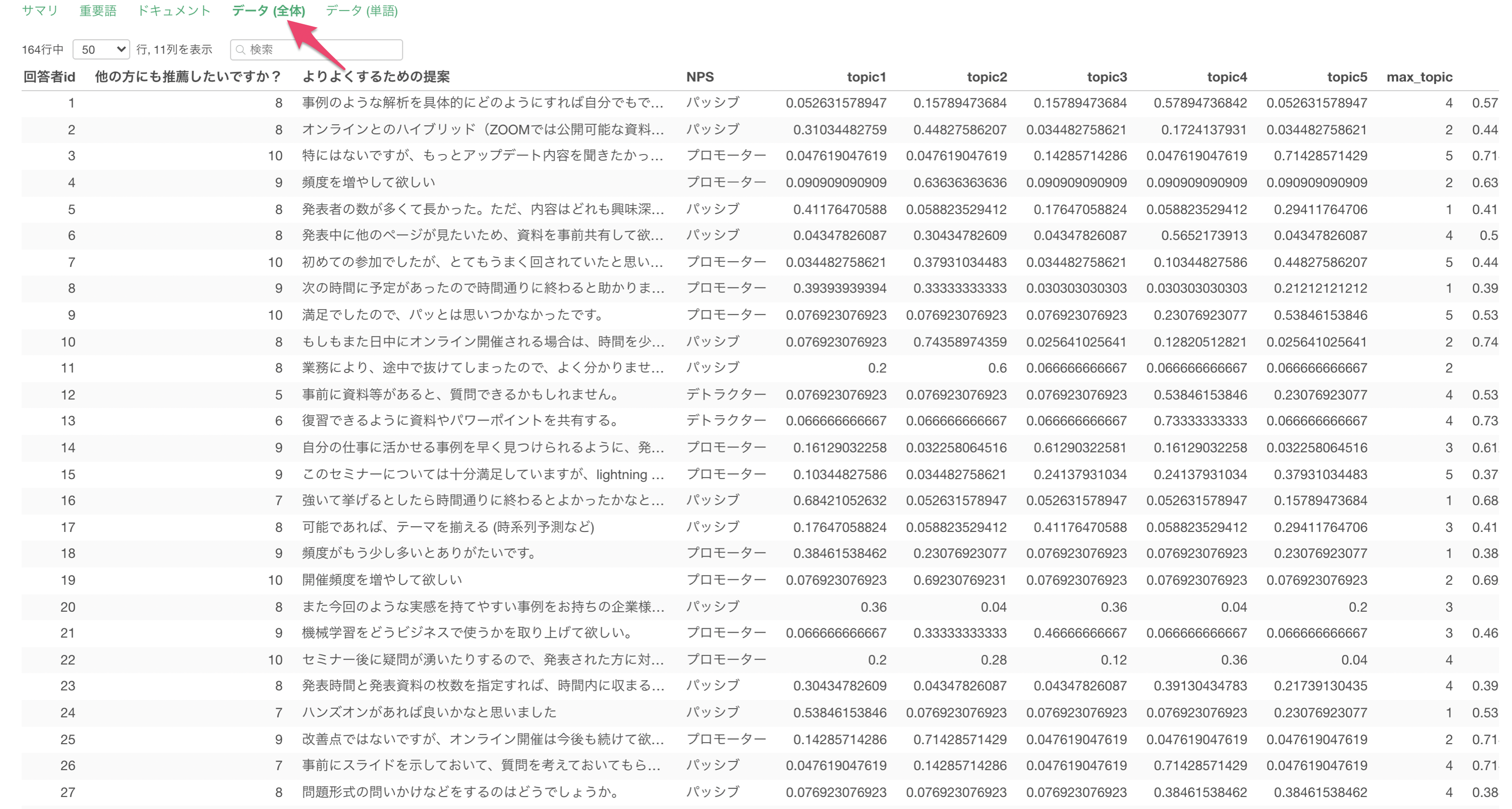Click topic1 value 0.39393939394
The width and height of the screenshot is (1512, 809).
pyautogui.click(x=840, y=288)
